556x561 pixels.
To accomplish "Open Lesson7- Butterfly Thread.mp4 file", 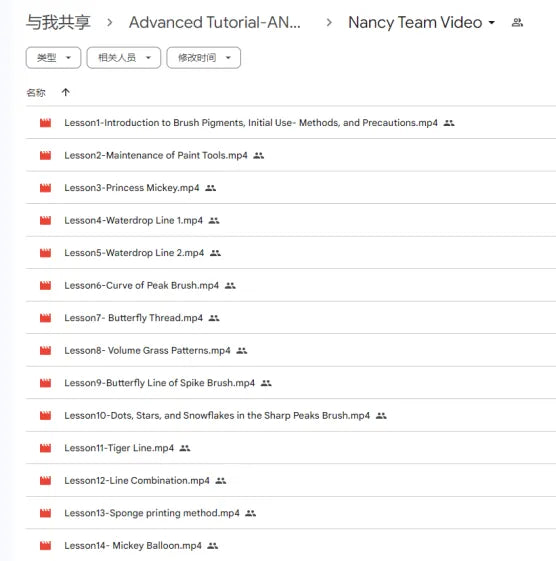I will coord(133,318).
